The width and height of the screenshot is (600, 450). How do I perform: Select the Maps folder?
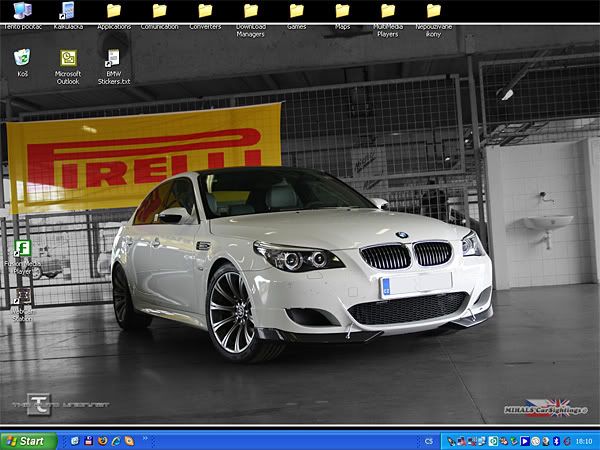click(342, 15)
